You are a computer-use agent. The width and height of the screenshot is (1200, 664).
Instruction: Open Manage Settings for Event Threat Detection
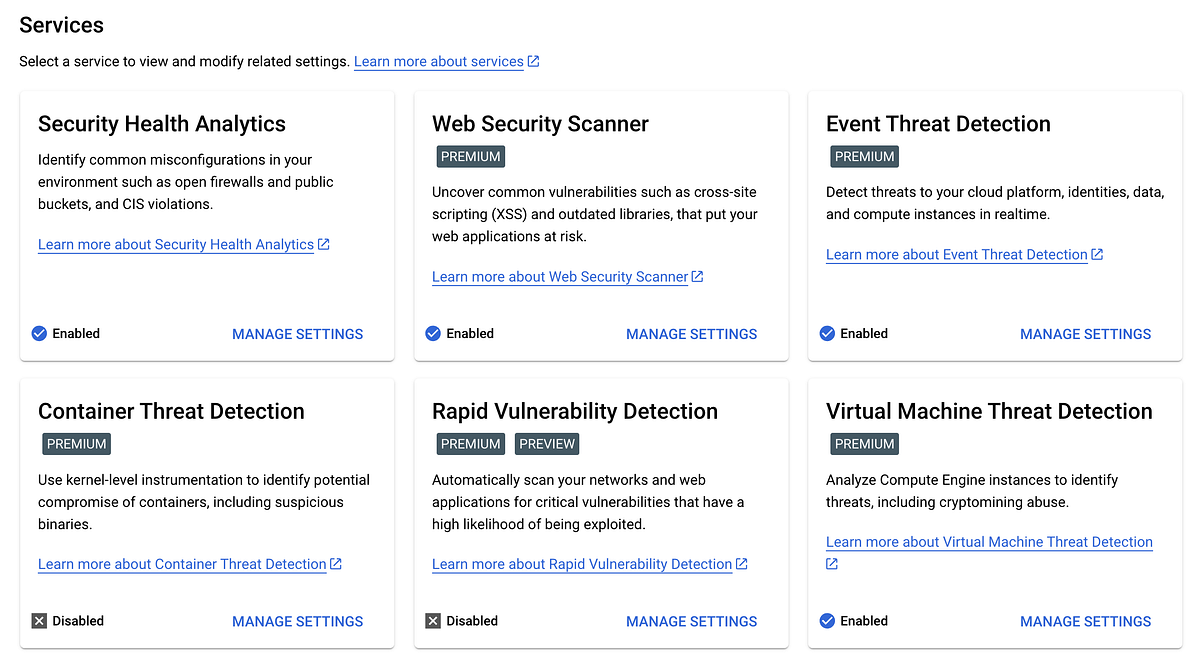[1086, 333]
